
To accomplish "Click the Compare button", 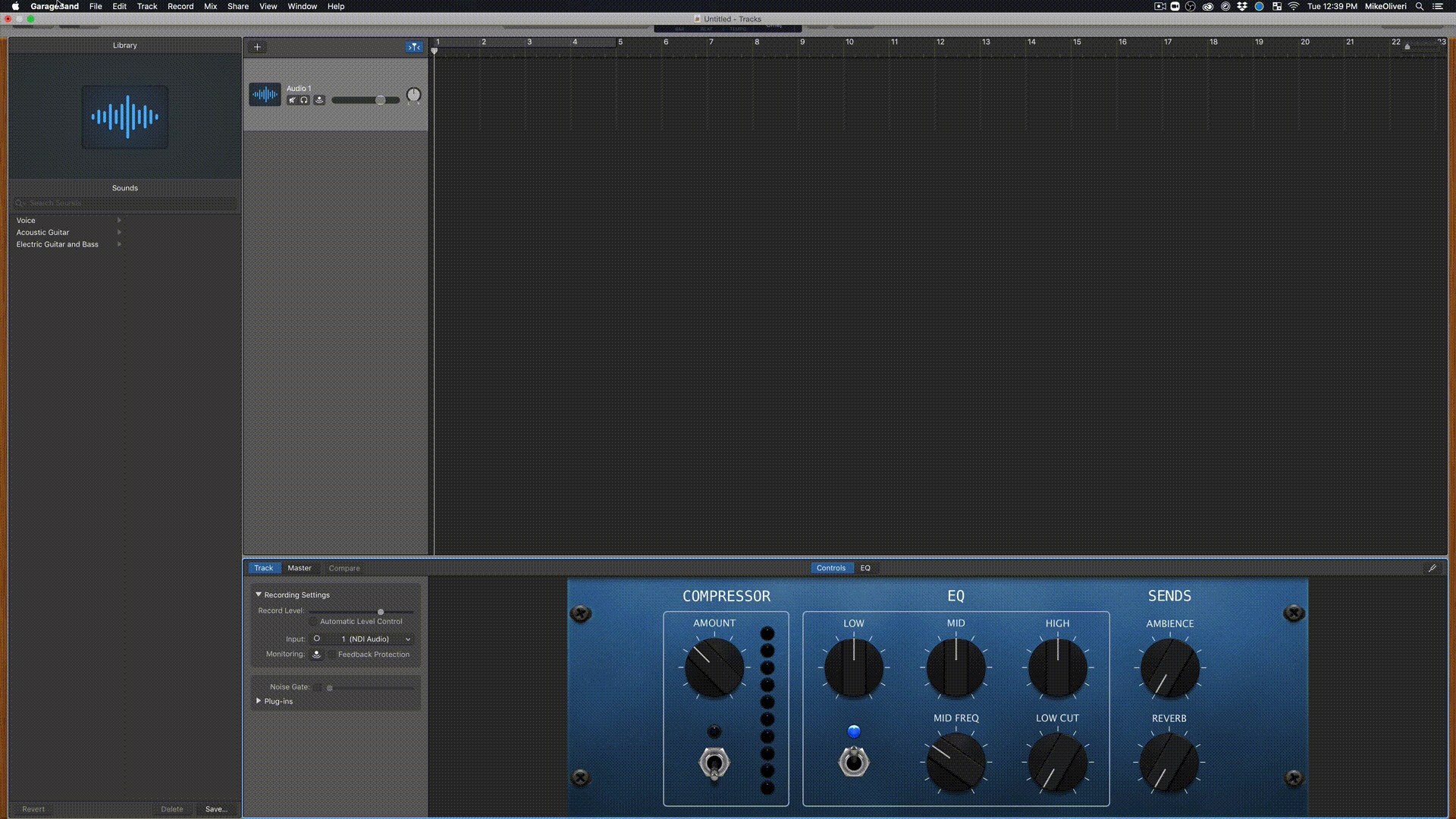I will pyautogui.click(x=344, y=568).
